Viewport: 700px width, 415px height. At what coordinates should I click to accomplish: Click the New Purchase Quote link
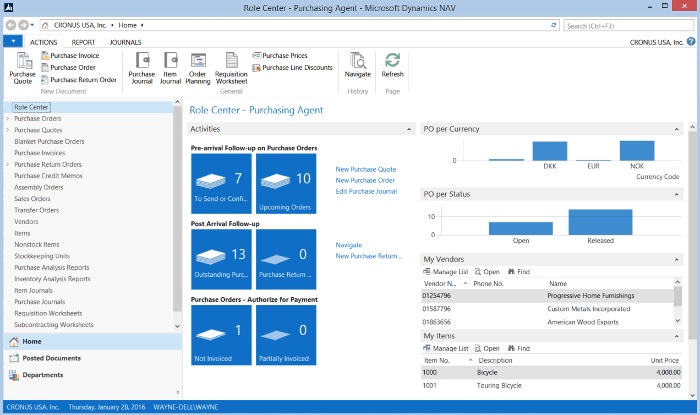tap(366, 170)
